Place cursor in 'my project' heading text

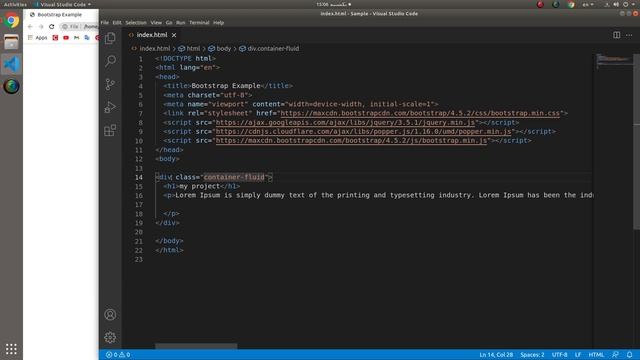click(200, 186)
